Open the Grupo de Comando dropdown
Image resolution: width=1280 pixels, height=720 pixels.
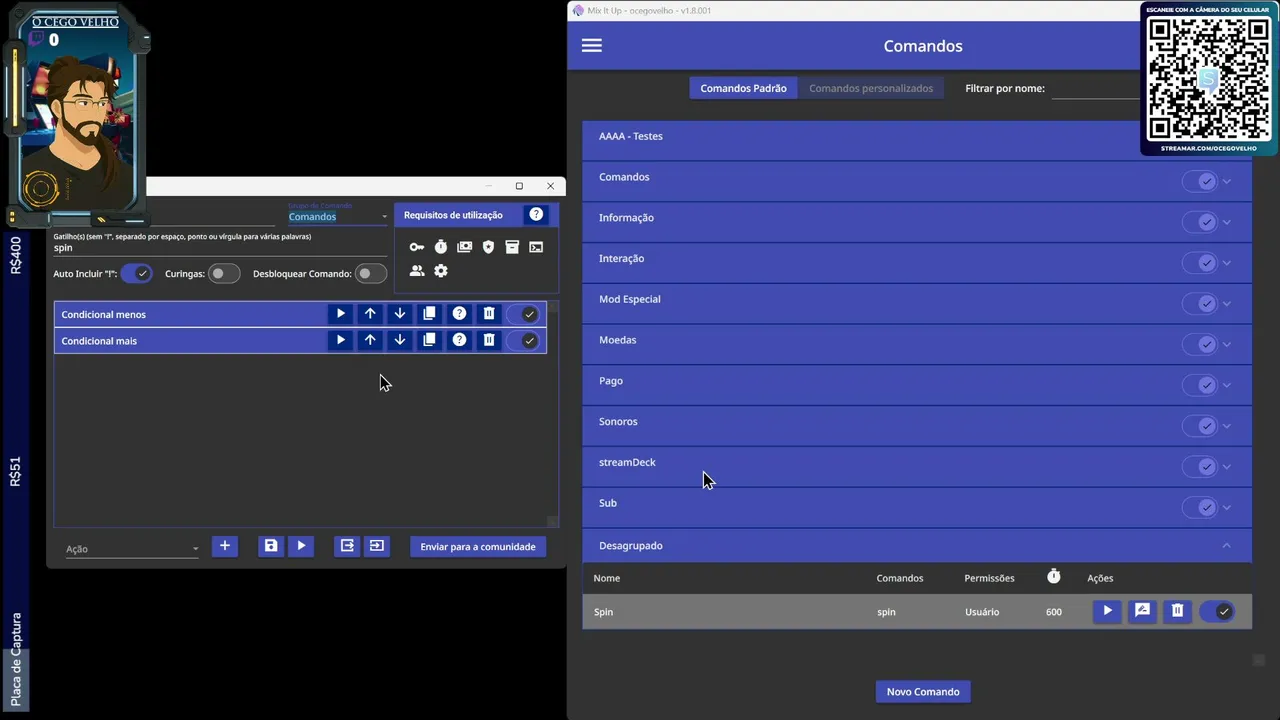click(338, 216)
